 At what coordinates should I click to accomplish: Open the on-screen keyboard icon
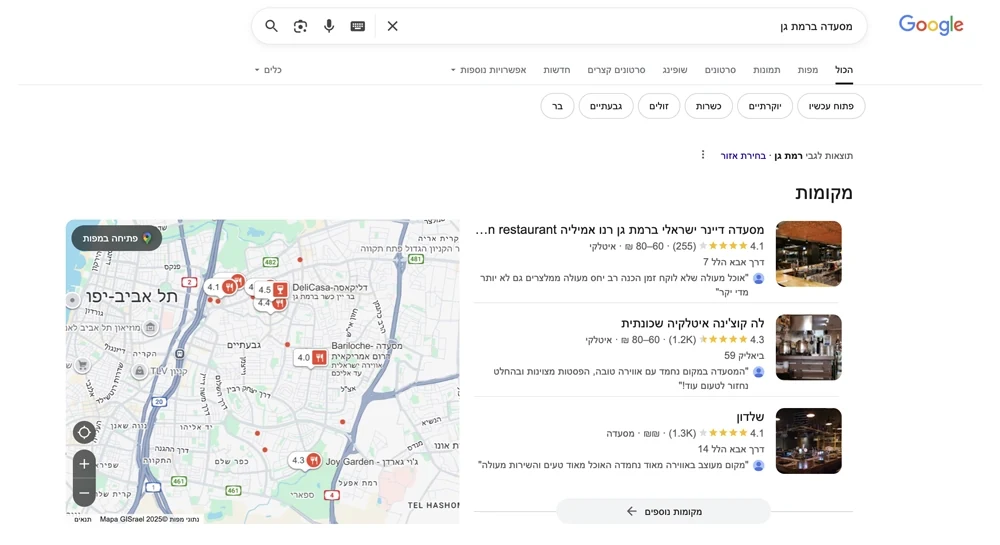click(358, 26)
